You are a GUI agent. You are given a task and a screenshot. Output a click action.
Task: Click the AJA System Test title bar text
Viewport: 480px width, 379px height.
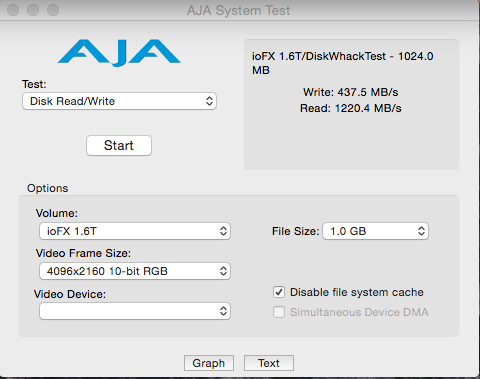click(x=239, y=10)
